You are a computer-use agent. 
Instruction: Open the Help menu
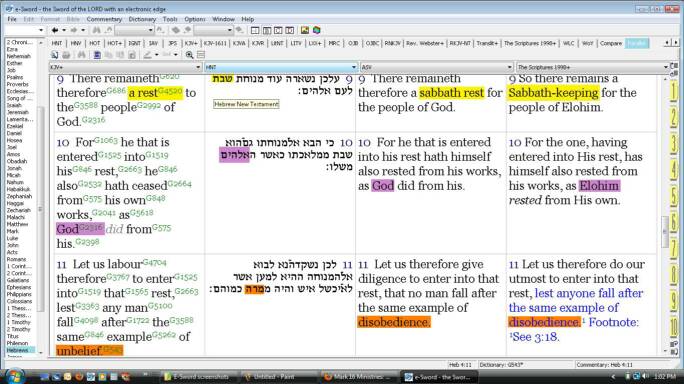click(248, 19)
